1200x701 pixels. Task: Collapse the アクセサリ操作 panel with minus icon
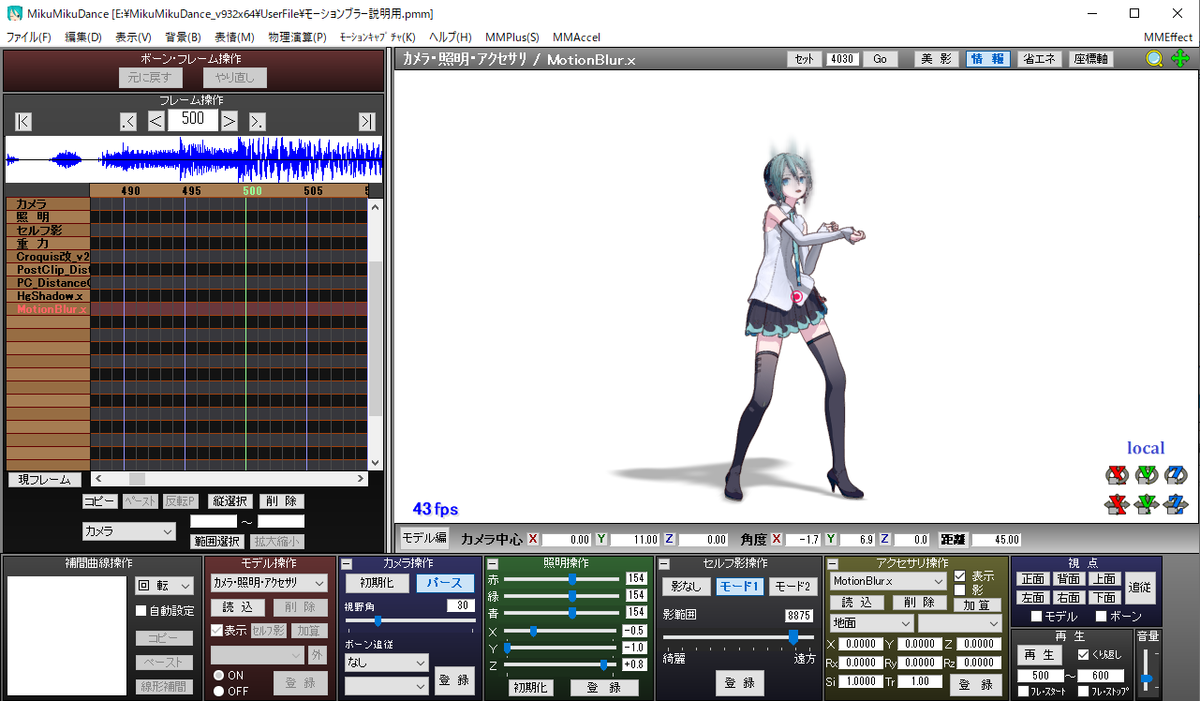click(x=832, y=564)
